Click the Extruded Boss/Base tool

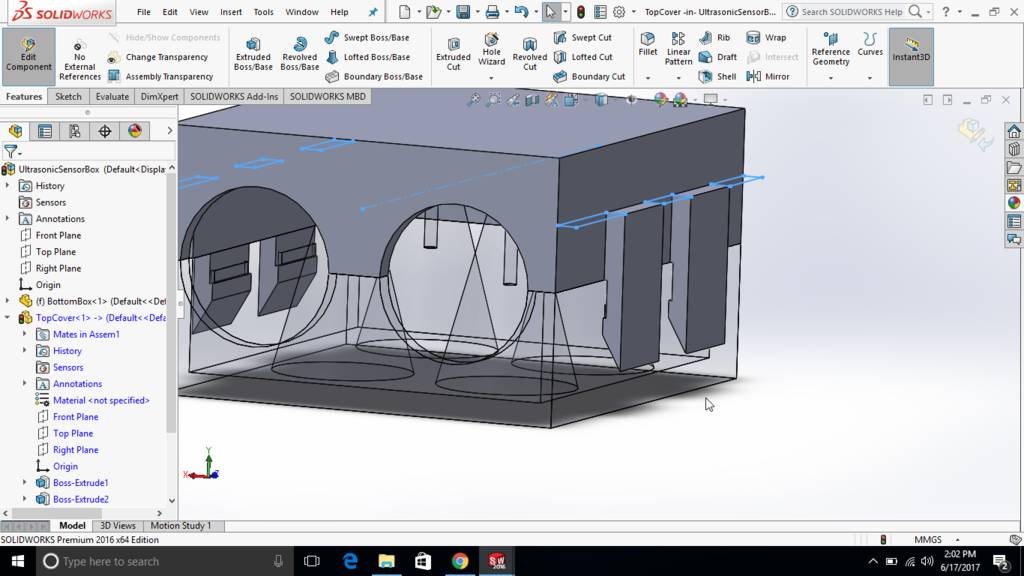253,54
